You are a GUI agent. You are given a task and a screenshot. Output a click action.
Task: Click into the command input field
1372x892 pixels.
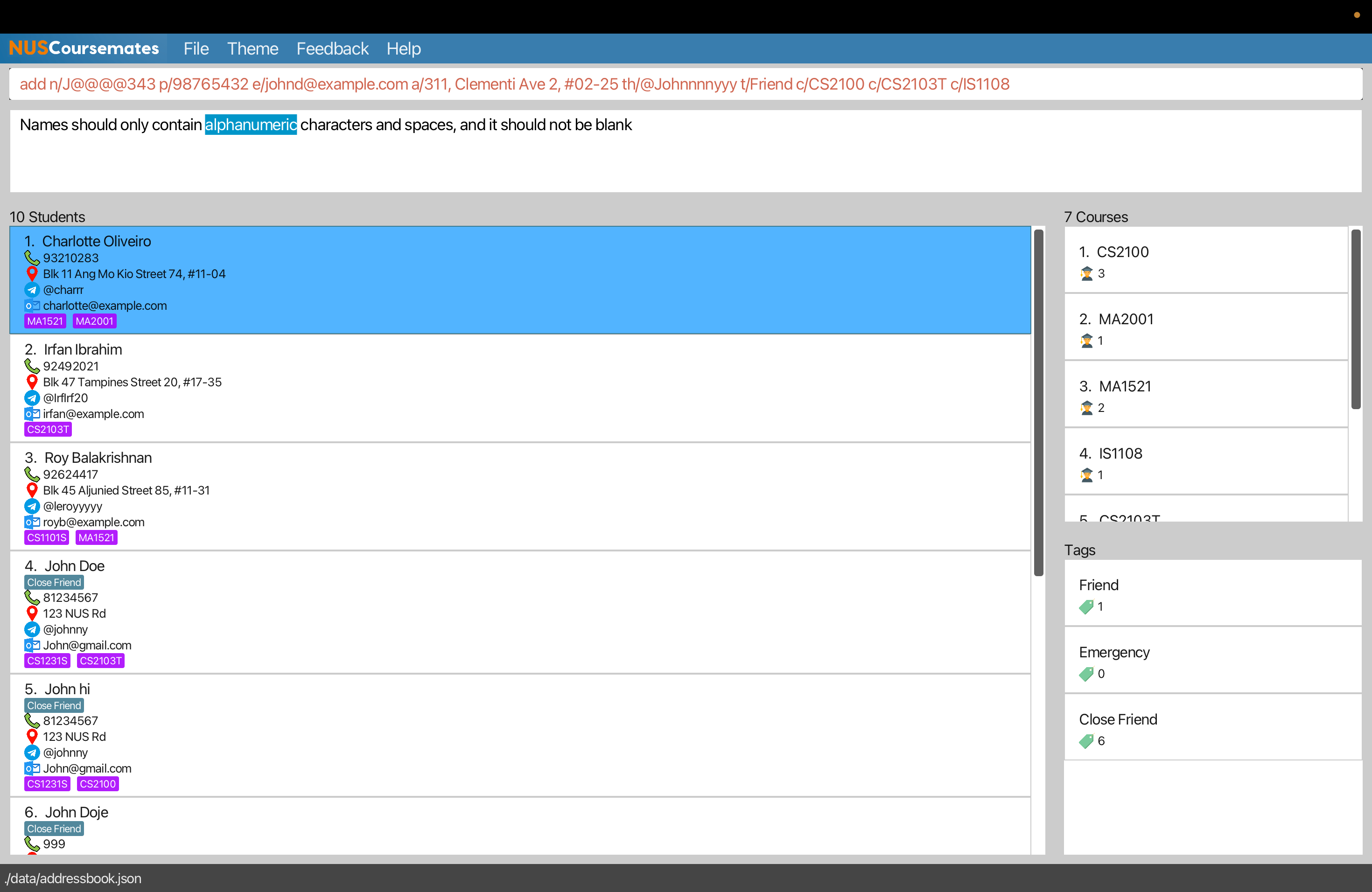pos(685,84)
